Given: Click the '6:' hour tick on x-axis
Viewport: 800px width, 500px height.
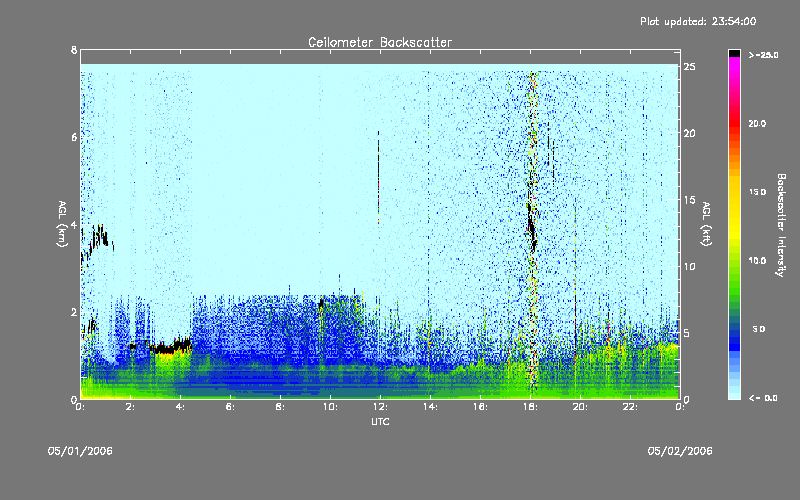Looking at the screenshot, I should [230, 407].
